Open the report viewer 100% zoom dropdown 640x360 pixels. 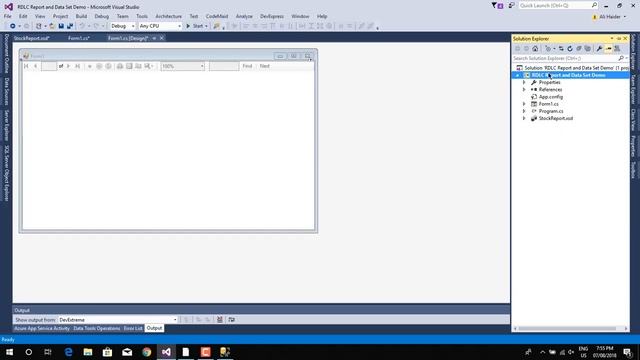click(182, 66)
